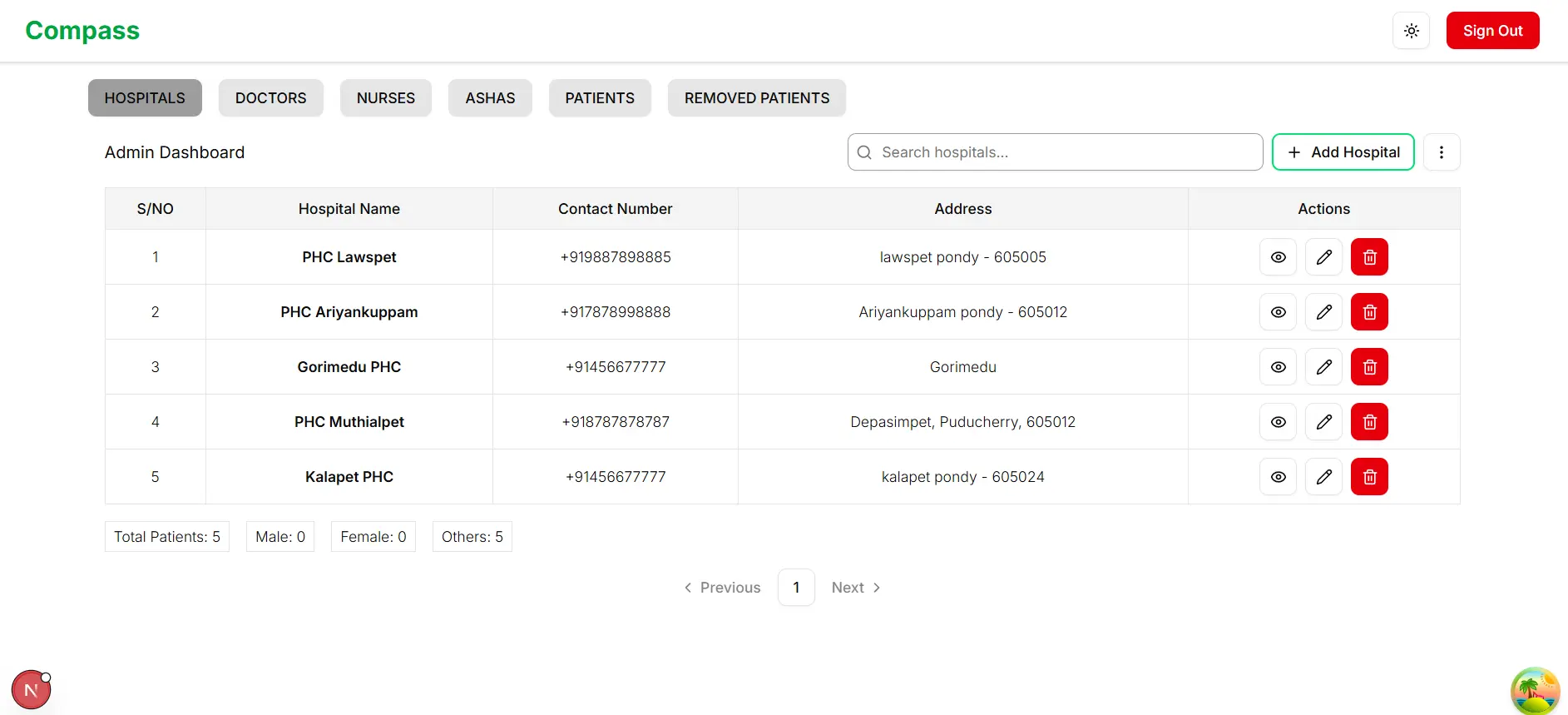This screenshot has height=715, width=1568.
Task: Switch to the DOCTORS tab
Action: tap(271, 98)
